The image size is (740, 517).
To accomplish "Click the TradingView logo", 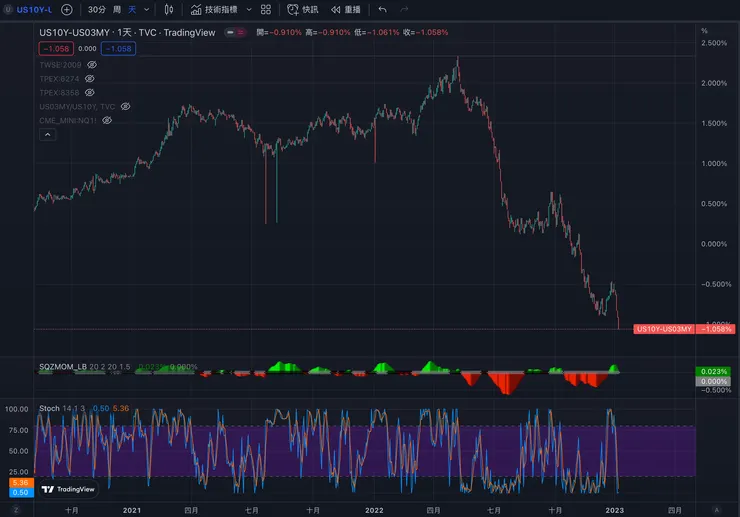I will [x=68, y=489].
